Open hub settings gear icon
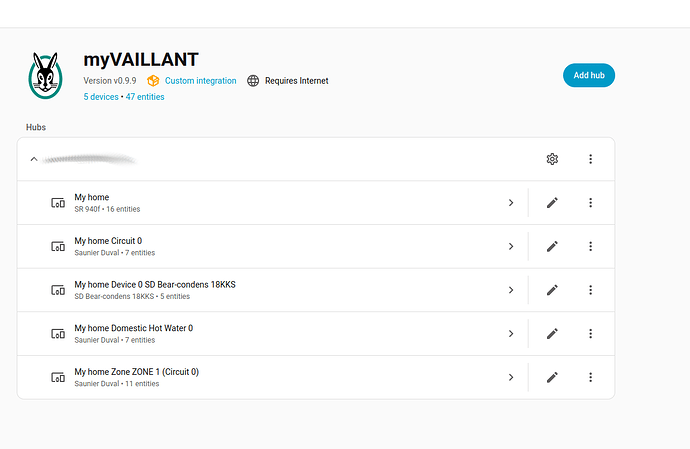This screenshot has width=690, height=449. click(x=552, y=159)
